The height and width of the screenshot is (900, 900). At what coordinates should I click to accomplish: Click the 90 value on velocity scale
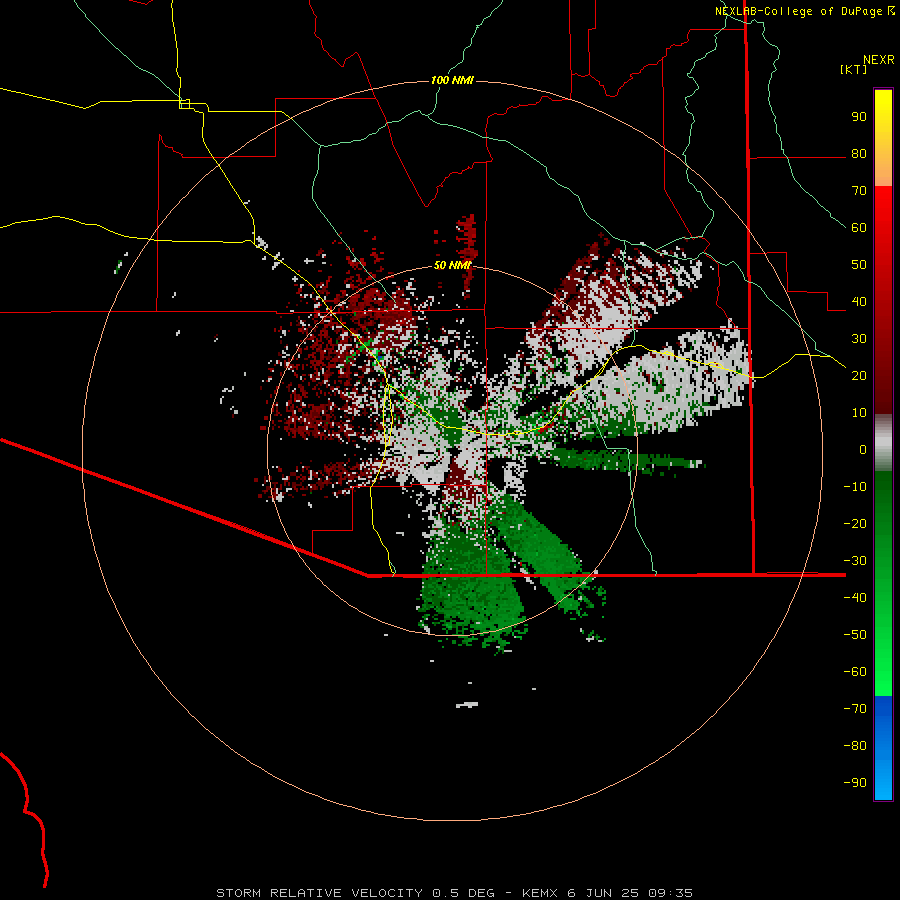tap(859, 117)
